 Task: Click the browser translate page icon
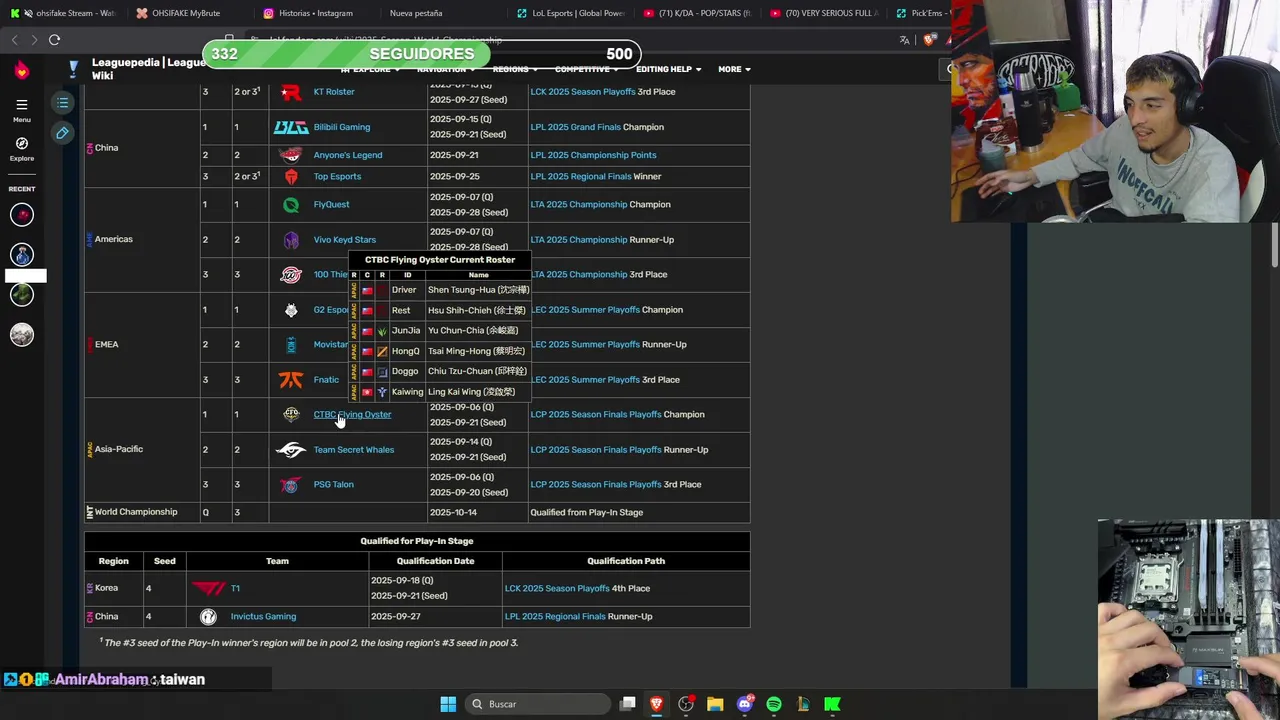[x=904, y=40]
